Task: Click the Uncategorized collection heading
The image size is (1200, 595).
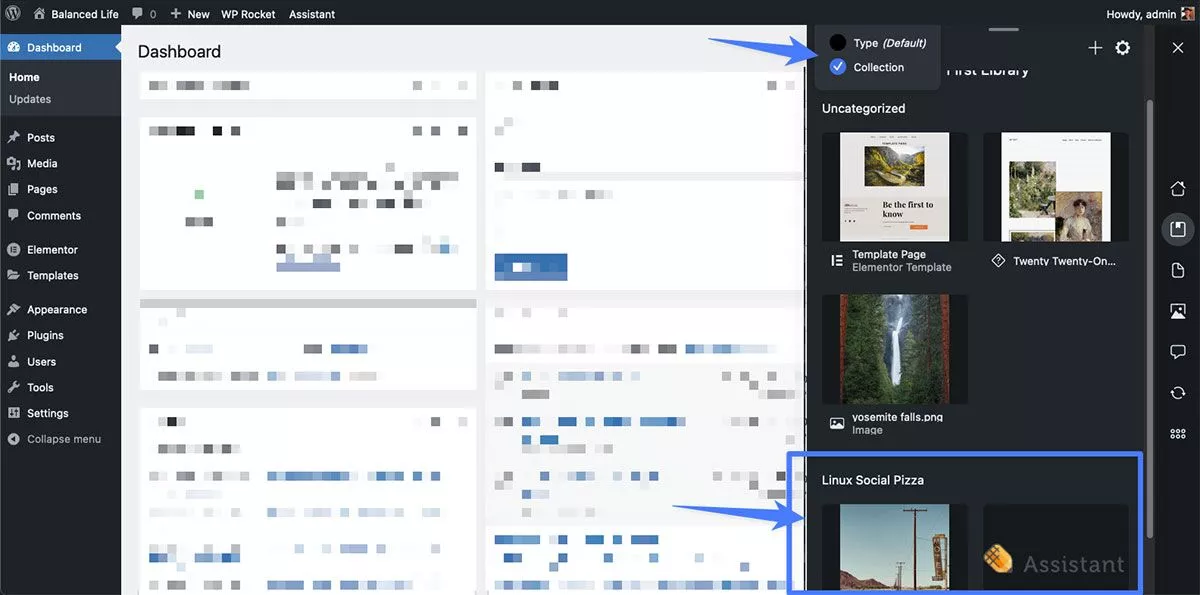Action: 863,108
